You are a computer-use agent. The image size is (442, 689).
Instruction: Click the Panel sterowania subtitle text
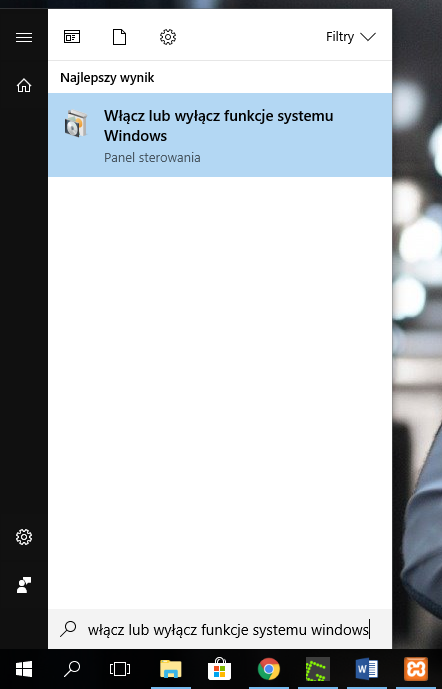point(152,157)
